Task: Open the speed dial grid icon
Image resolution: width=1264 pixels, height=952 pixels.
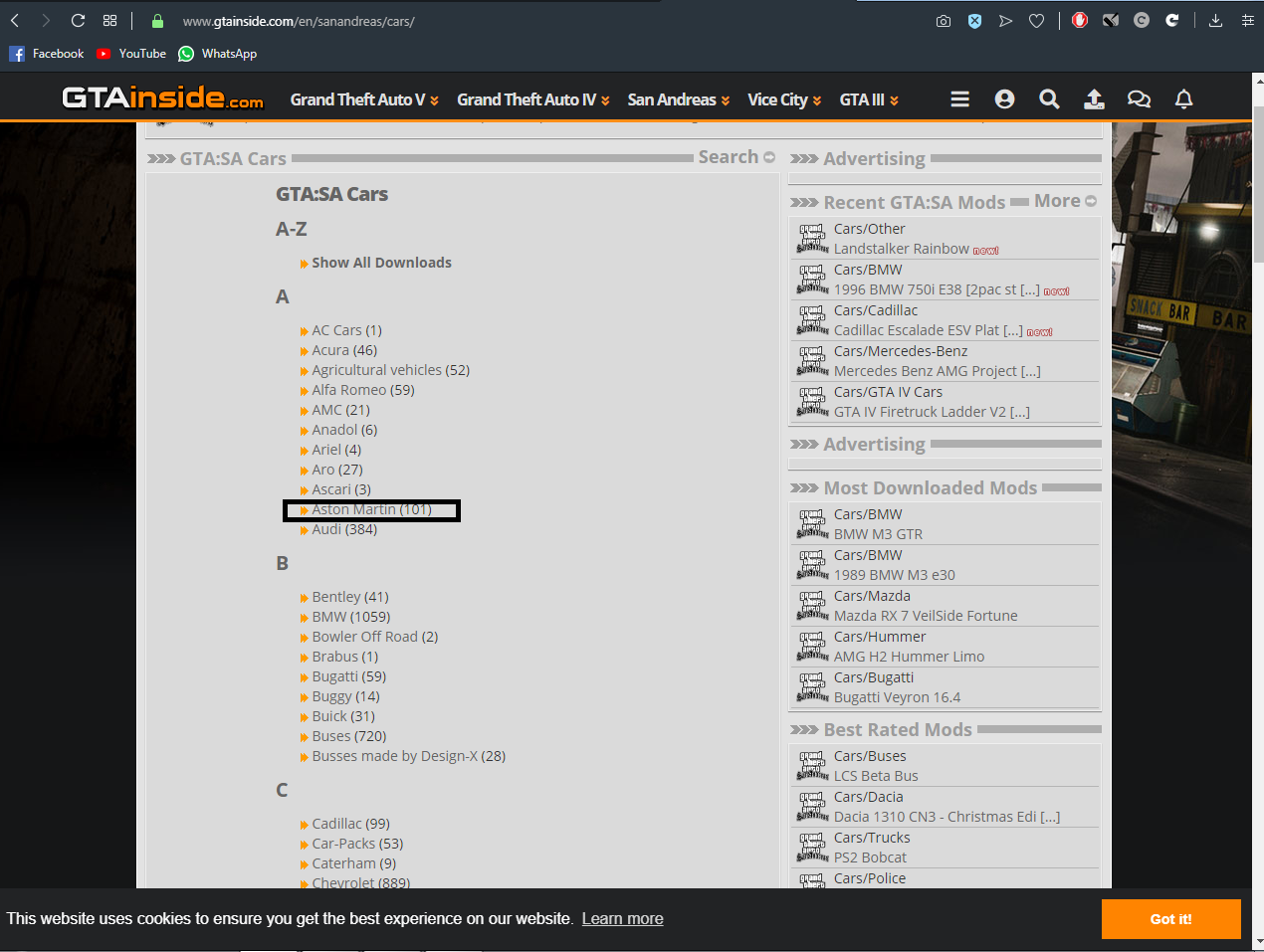Action: tap(109, 20)
